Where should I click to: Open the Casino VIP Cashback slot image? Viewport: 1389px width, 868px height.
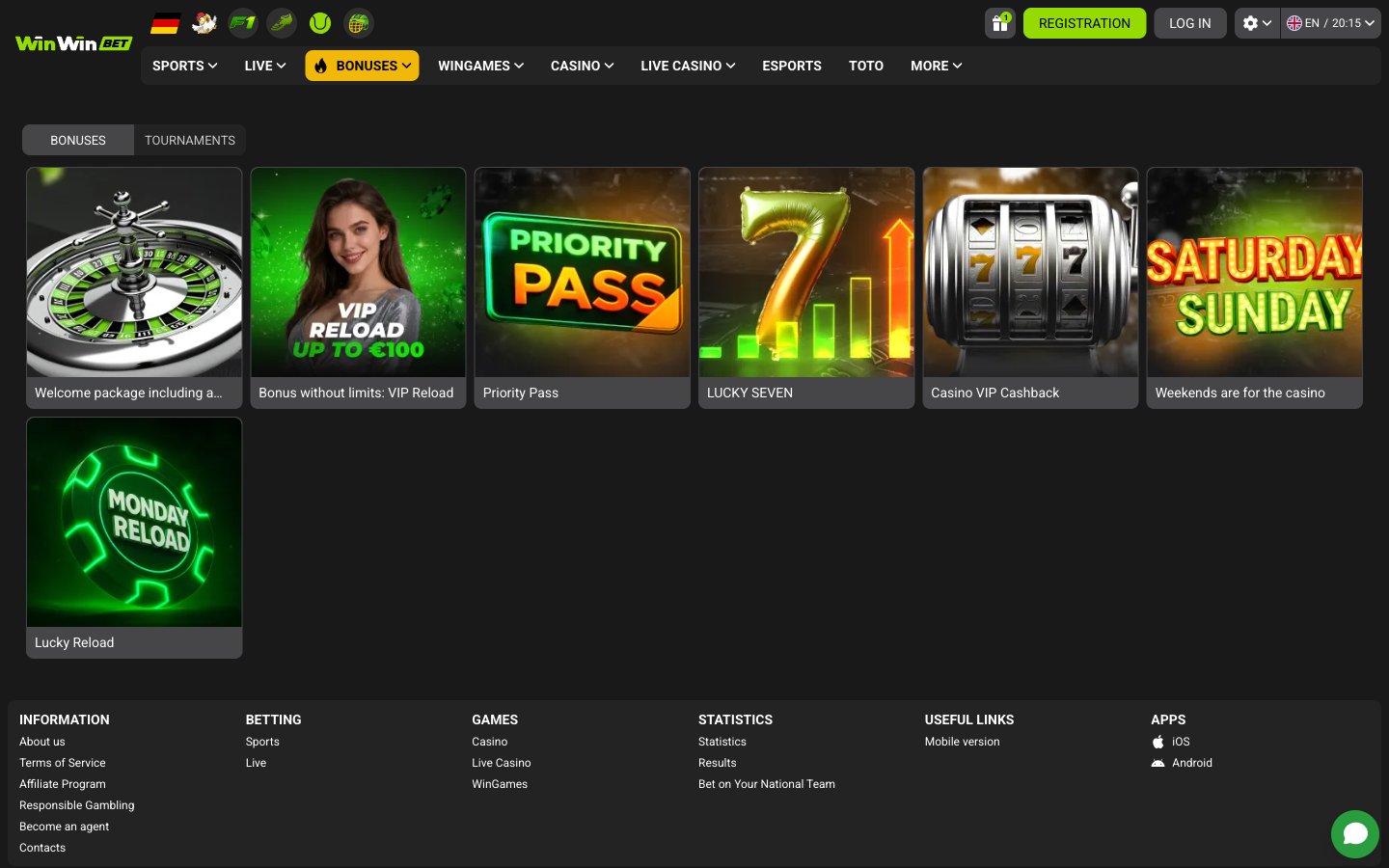coord(1030,272)
